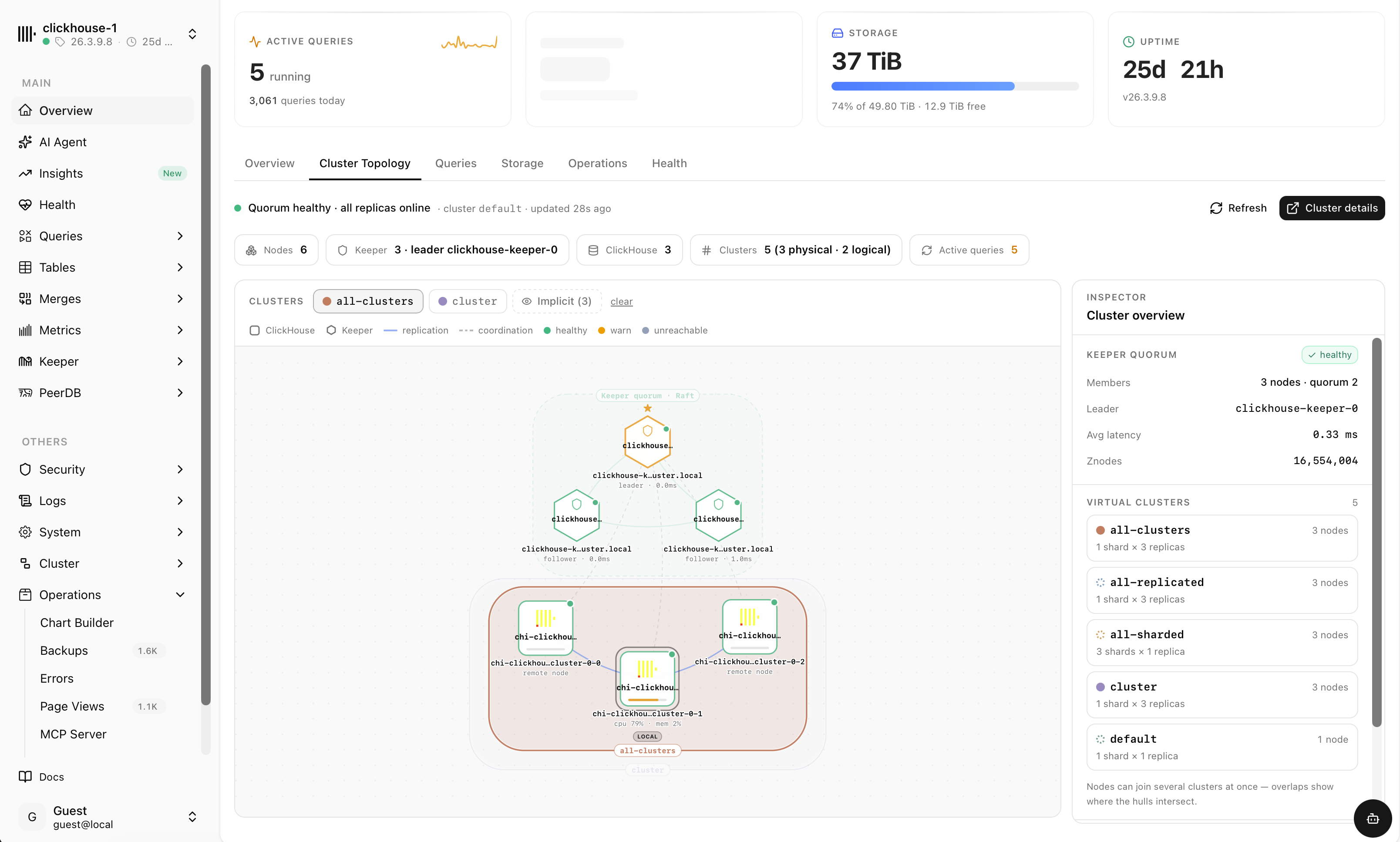Viewport: 1400px width, 842px height.
Task: Select the chi-clickhou cluster-0-2 remote node
Action: click(x=749, y=626)
